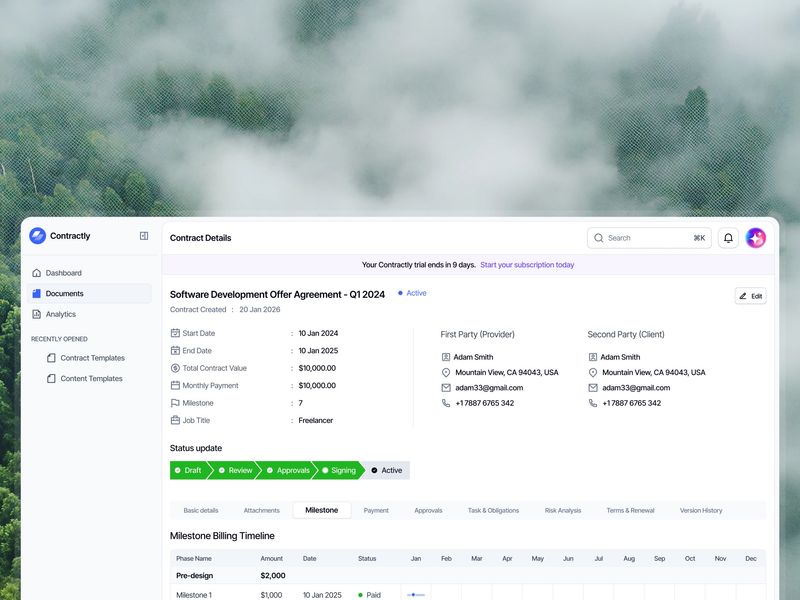Screen dimensions: 800x600
Task: Click the End Date calendar icon
Action: tap(175, 351)
